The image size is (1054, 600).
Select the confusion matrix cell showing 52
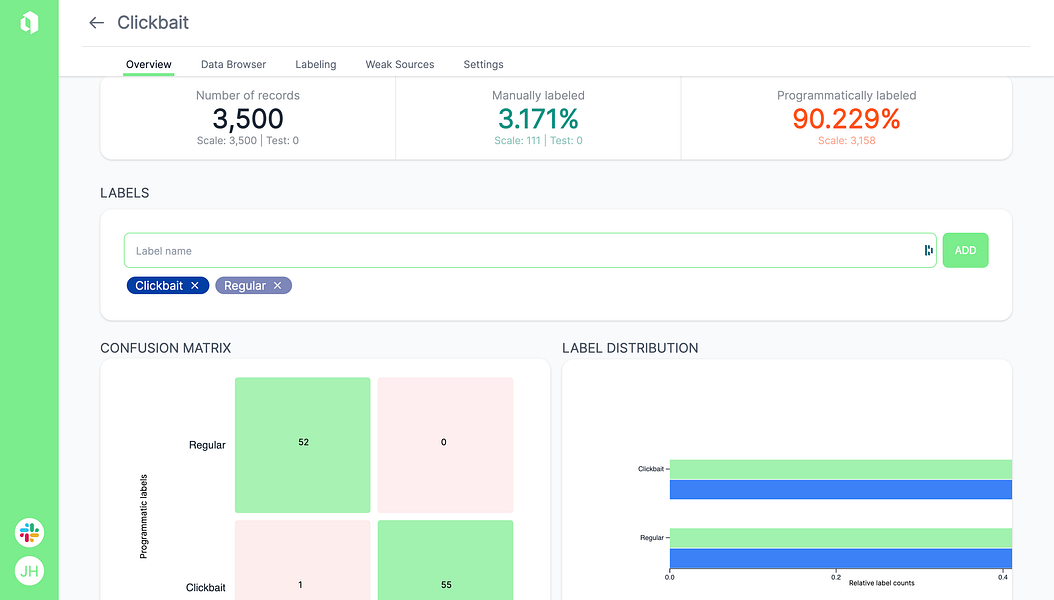(302, 444)
